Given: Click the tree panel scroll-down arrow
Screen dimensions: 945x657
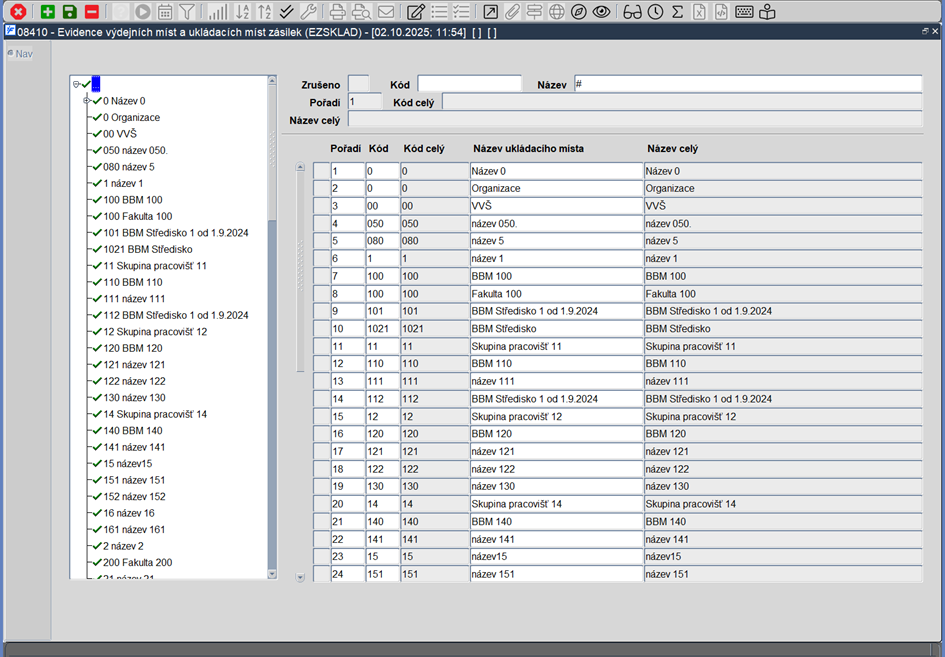Looking at the screenshot, I should pos(272,574).
